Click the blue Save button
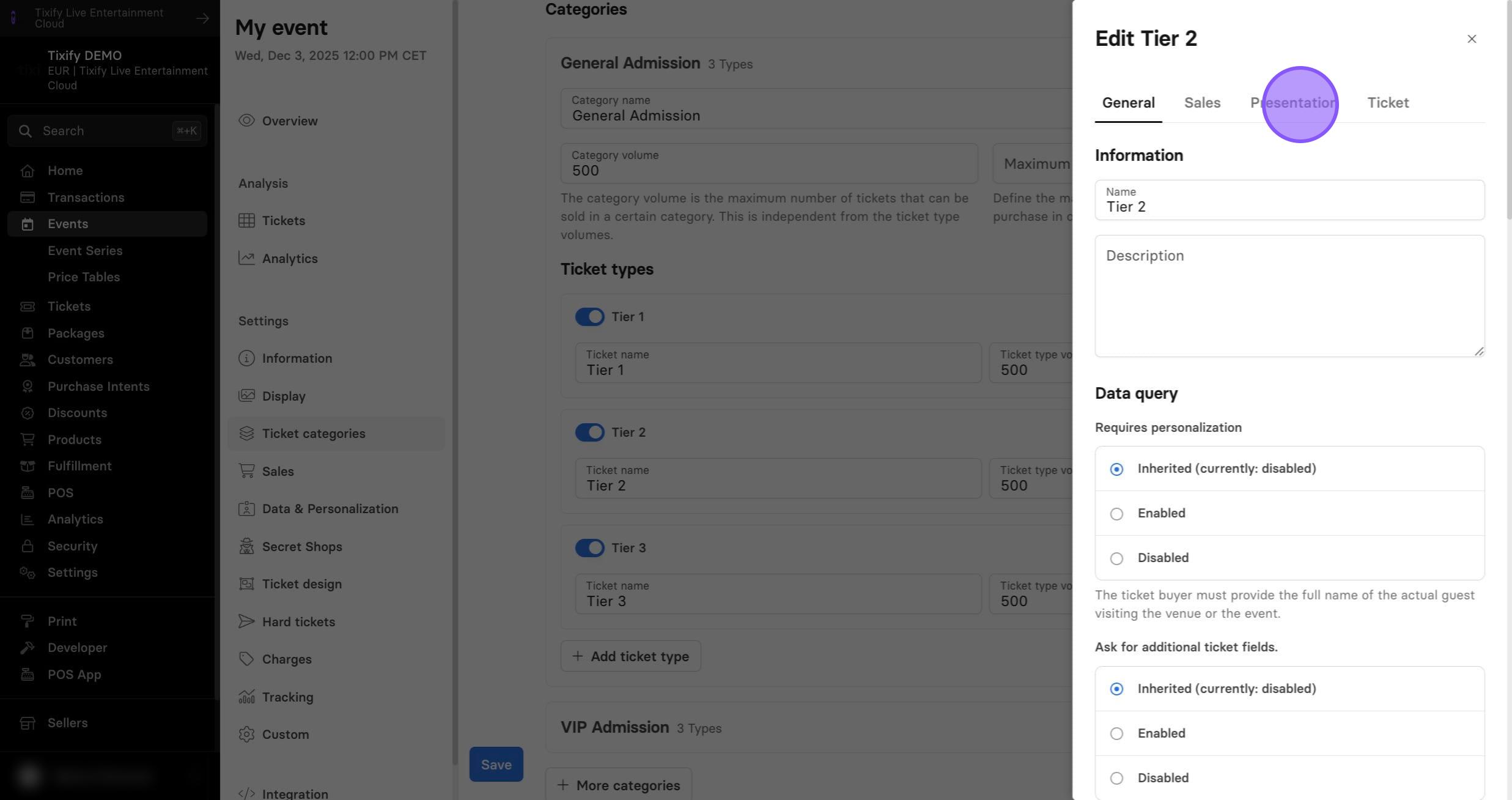This screenshot has width=1512, height=800. click(496, 765)
